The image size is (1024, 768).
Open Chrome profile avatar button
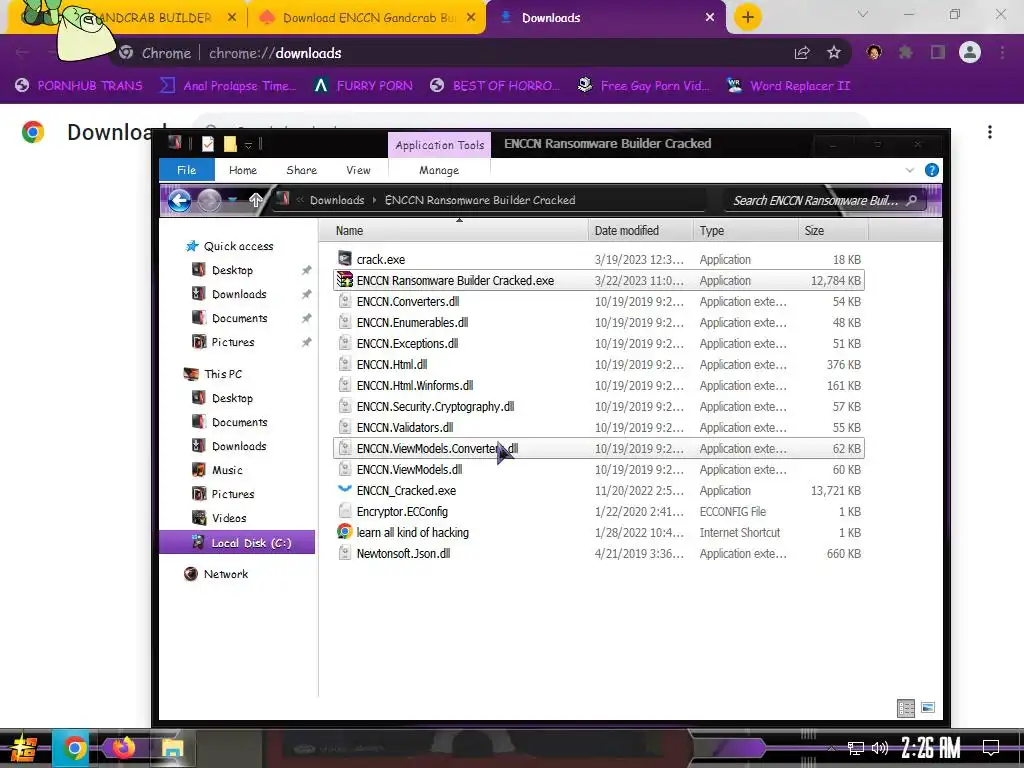point(970,52)
